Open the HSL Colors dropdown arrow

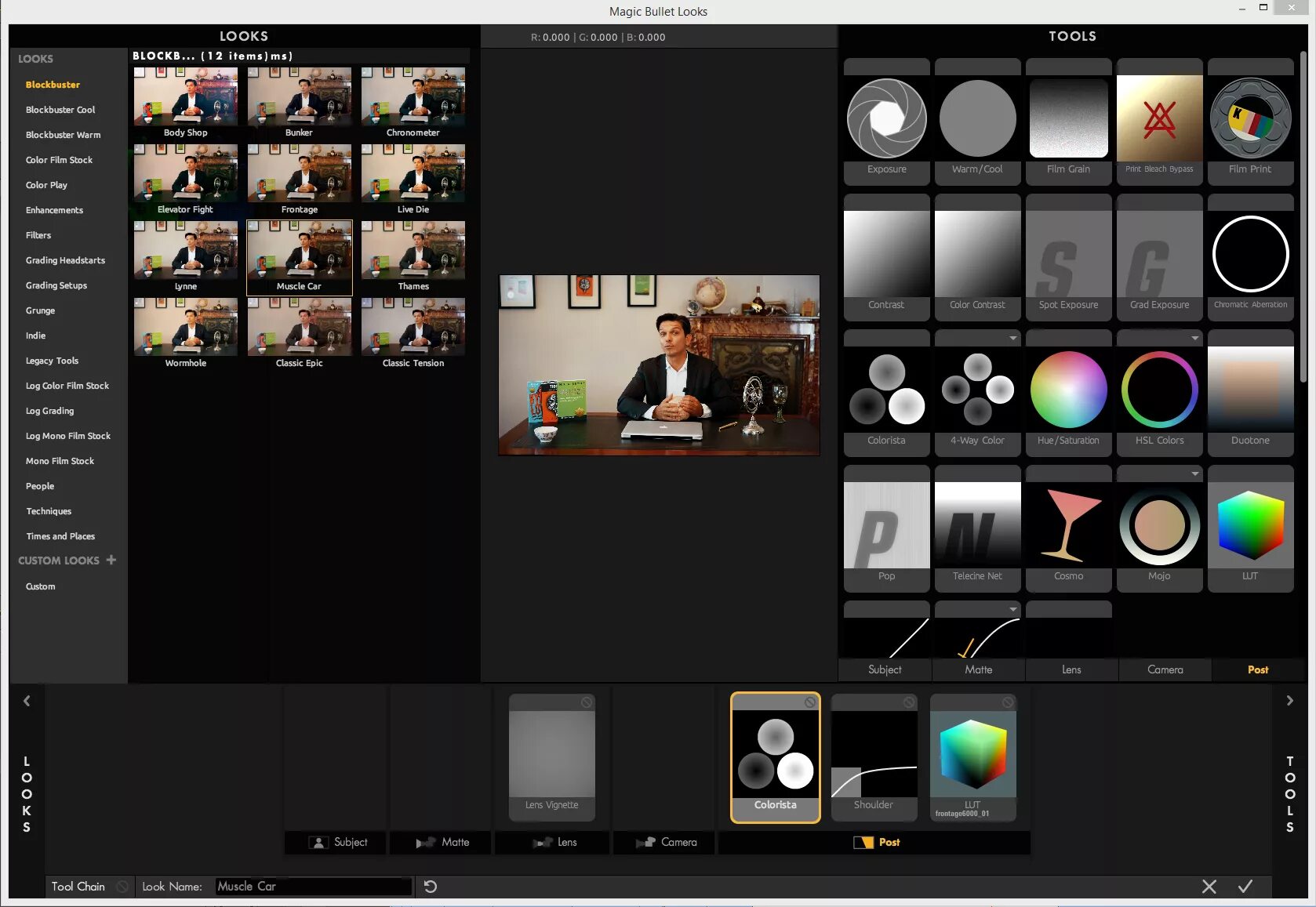pyautogui.click(x=1194, y=338)
